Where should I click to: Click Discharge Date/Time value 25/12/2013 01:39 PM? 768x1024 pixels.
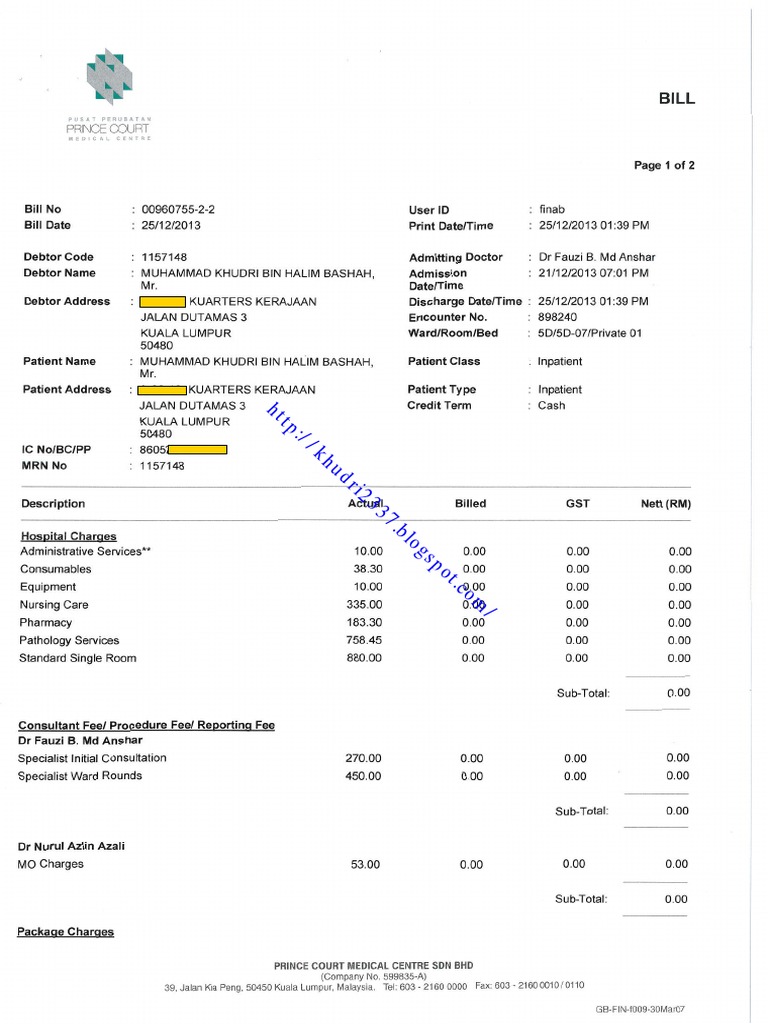(x=593, y=302)
